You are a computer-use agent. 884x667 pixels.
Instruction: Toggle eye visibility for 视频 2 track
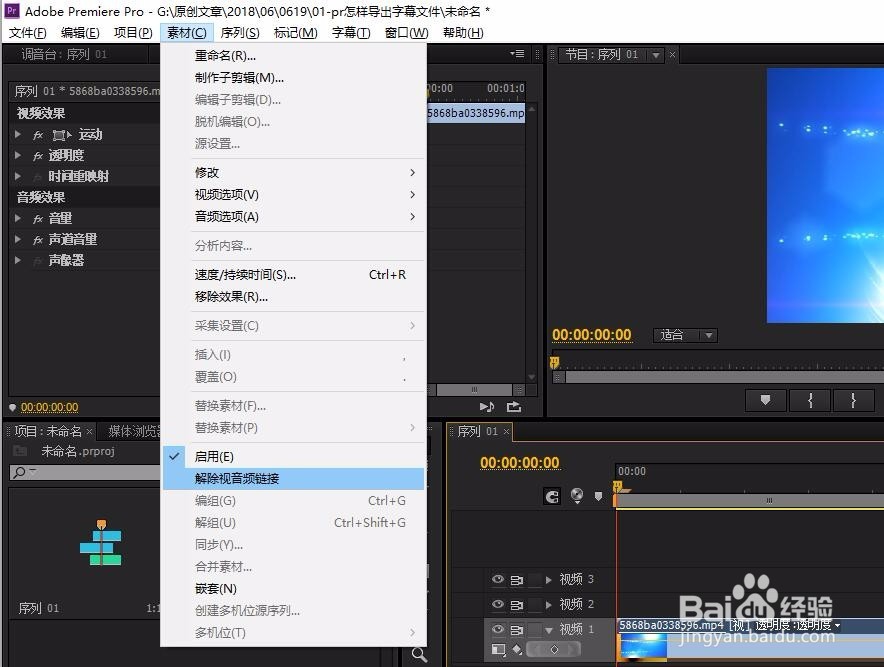[x=498, y=604]
